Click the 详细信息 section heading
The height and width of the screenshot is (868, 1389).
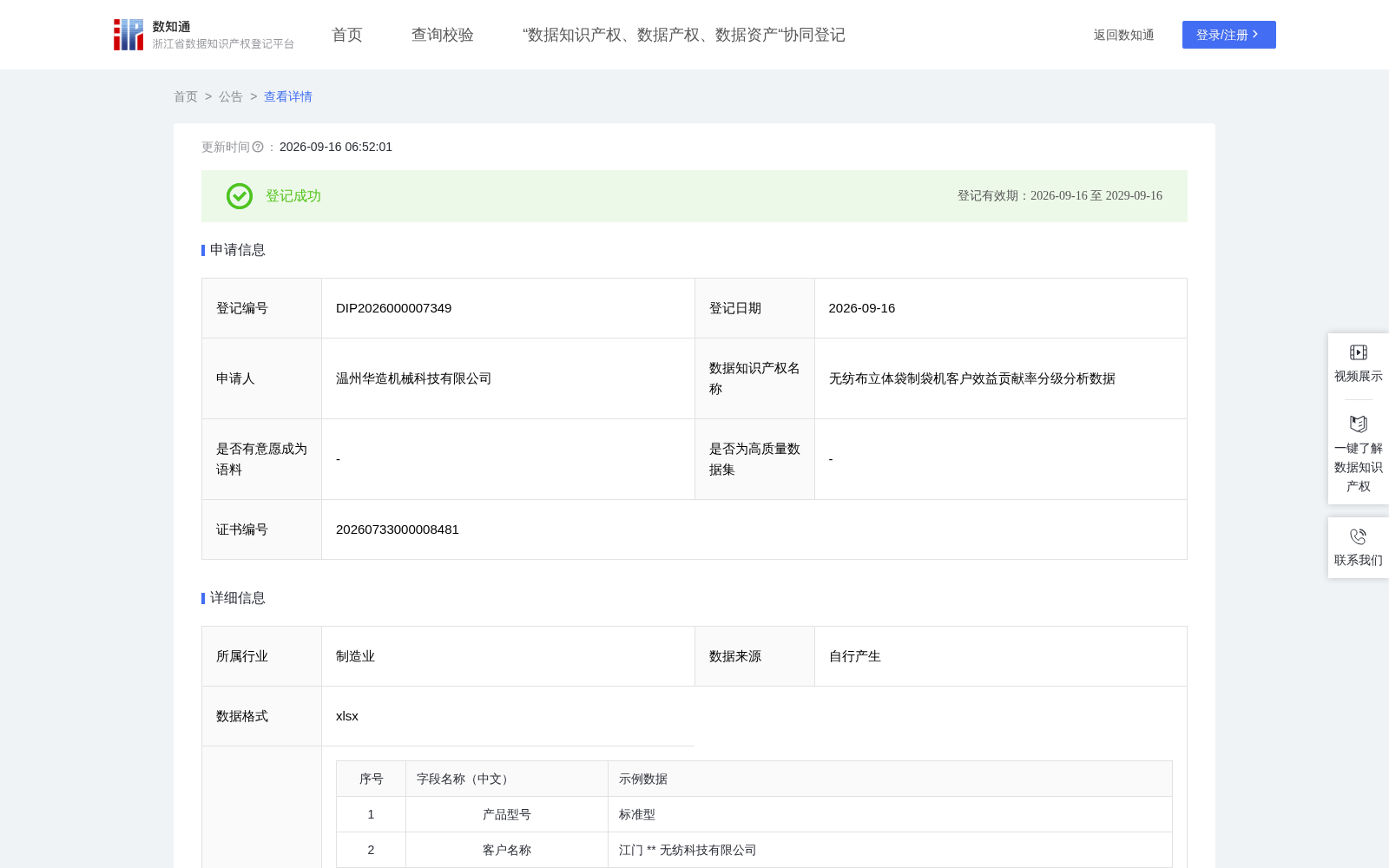pos(238,598)
